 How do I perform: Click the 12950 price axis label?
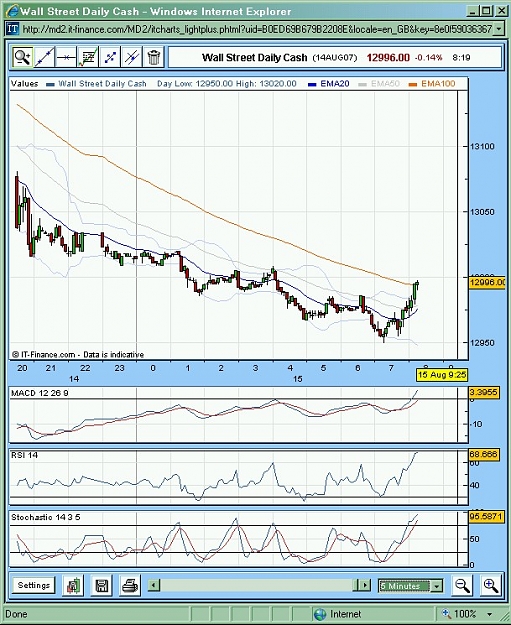pos(482,343)
